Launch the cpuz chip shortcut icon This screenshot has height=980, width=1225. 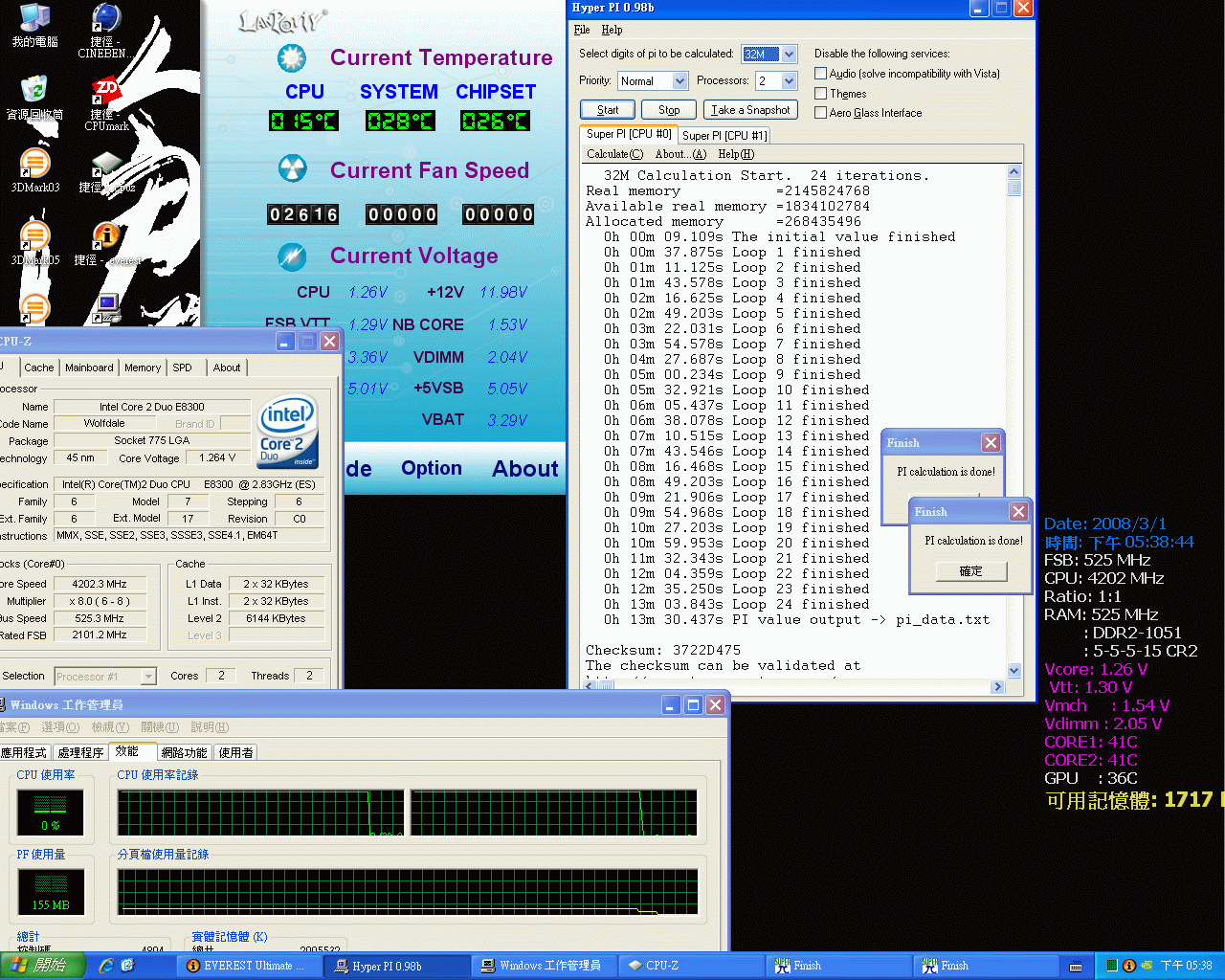coord(106,172)
